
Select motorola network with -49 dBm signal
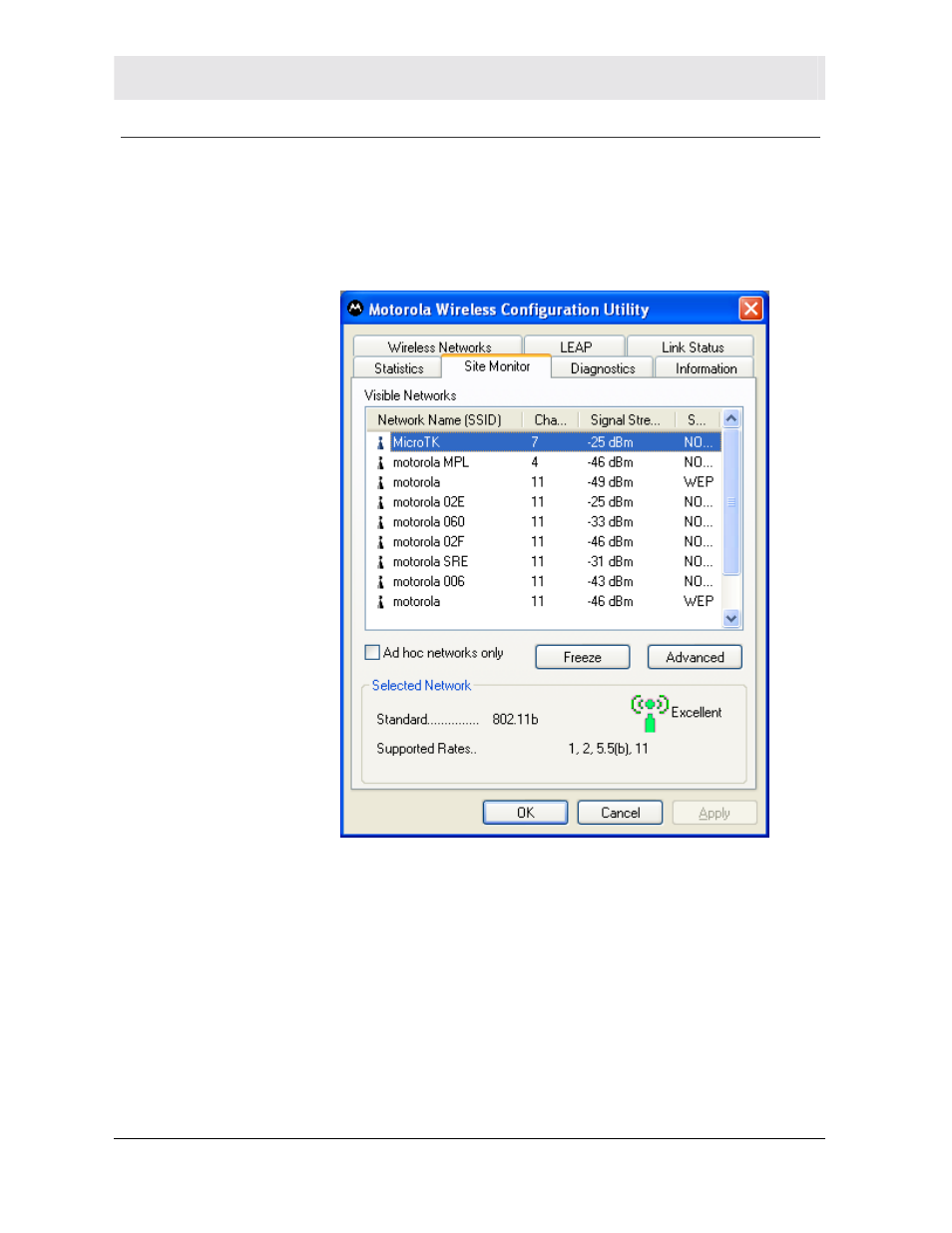coord(544,482)
